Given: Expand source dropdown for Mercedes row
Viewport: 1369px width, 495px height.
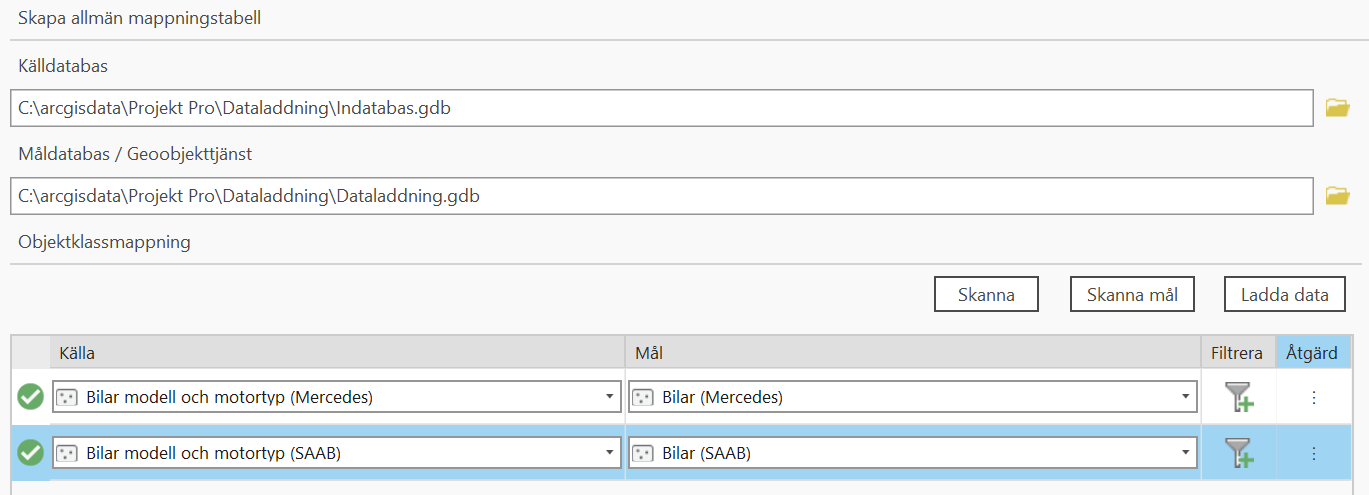Looking at the screenshot, I should (610, 397).
